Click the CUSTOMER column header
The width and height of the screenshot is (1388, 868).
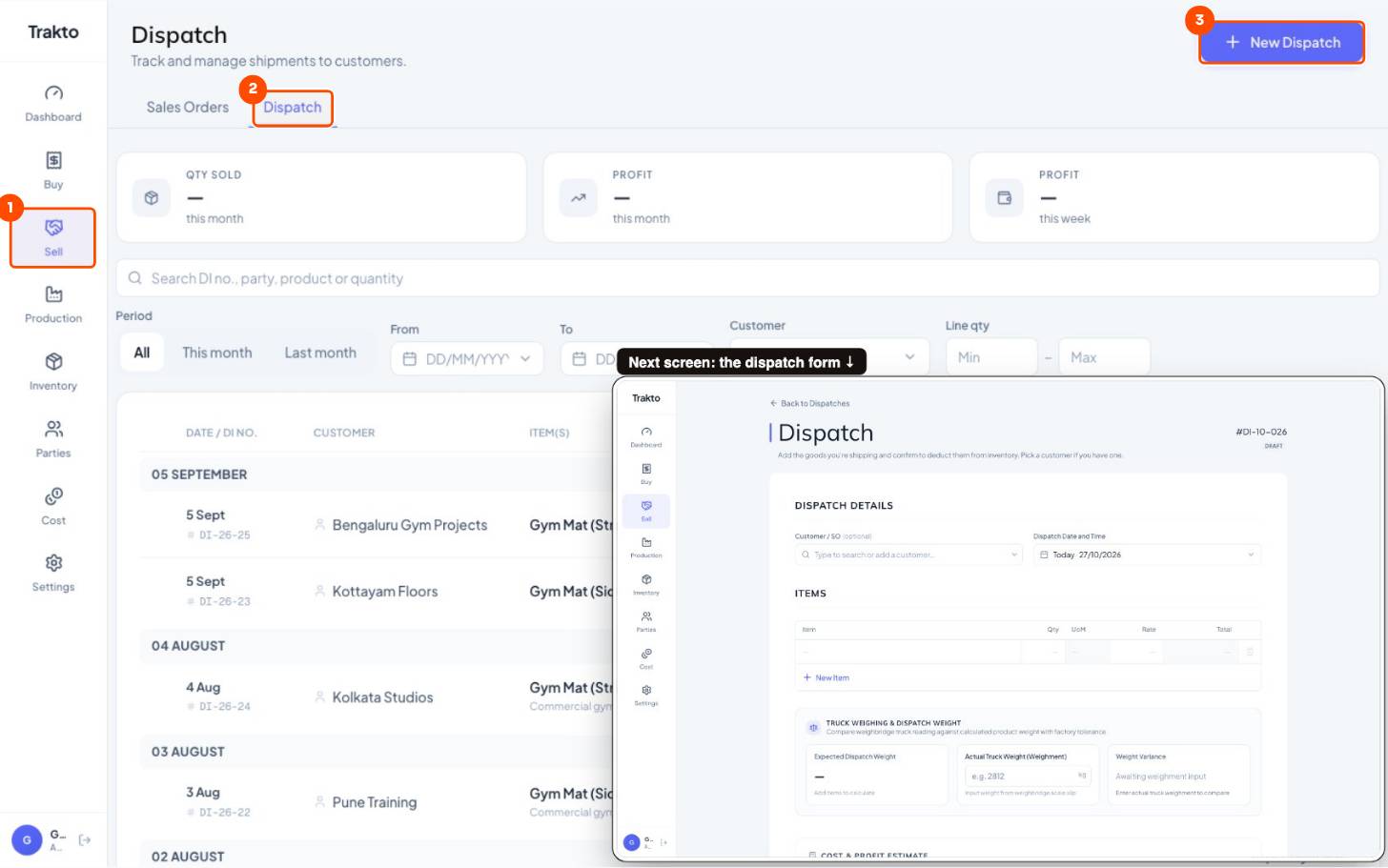point(344,433)
